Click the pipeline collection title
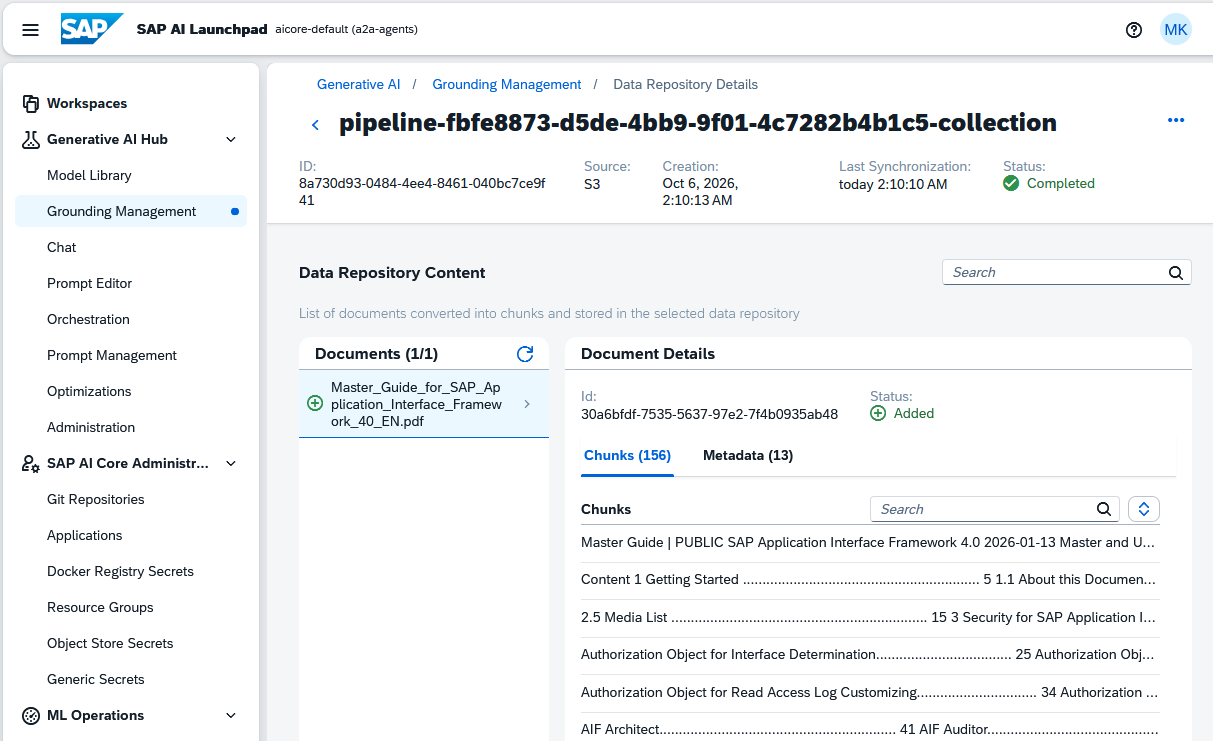 (x=698, y=123)
